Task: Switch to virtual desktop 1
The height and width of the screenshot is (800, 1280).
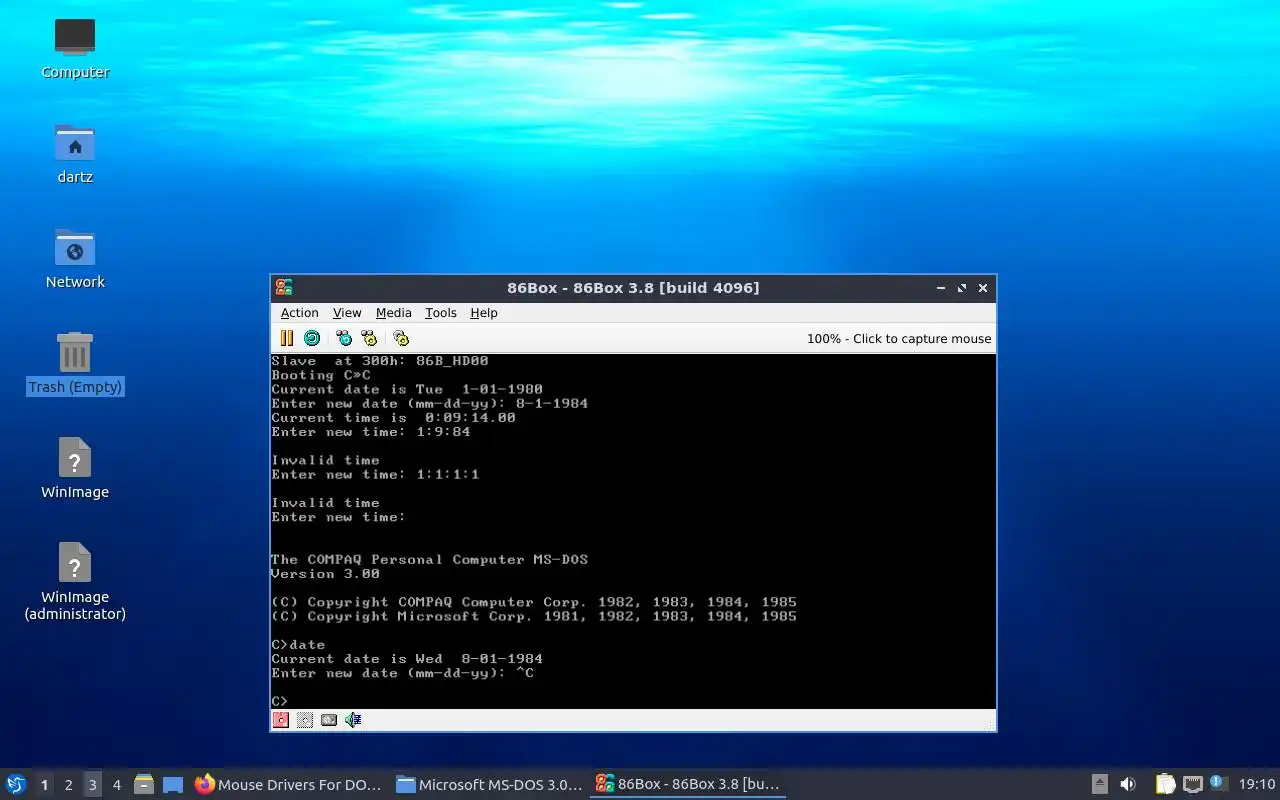Action: coord(44,785)
